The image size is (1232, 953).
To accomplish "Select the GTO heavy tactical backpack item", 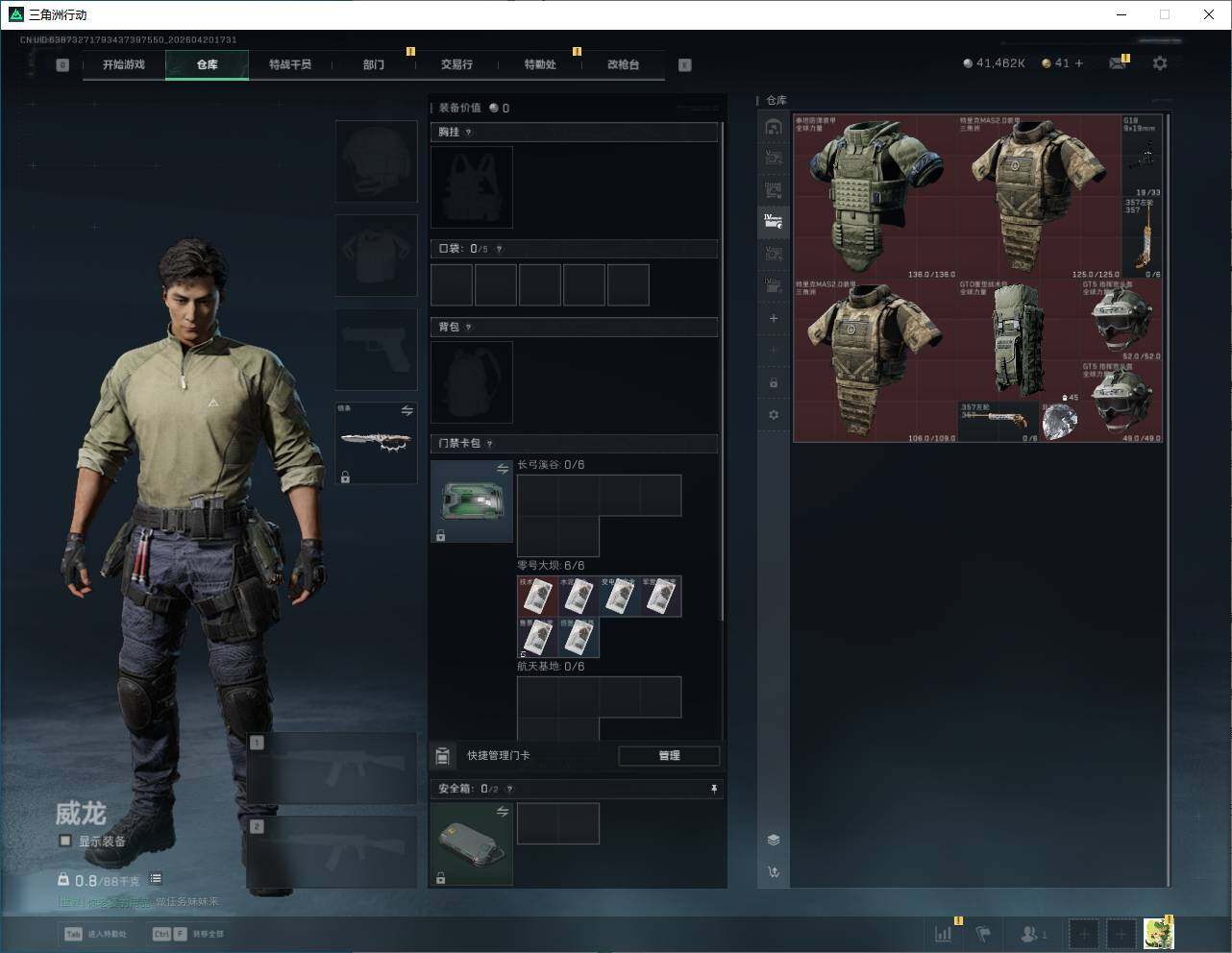I will tap(1020, 340).
